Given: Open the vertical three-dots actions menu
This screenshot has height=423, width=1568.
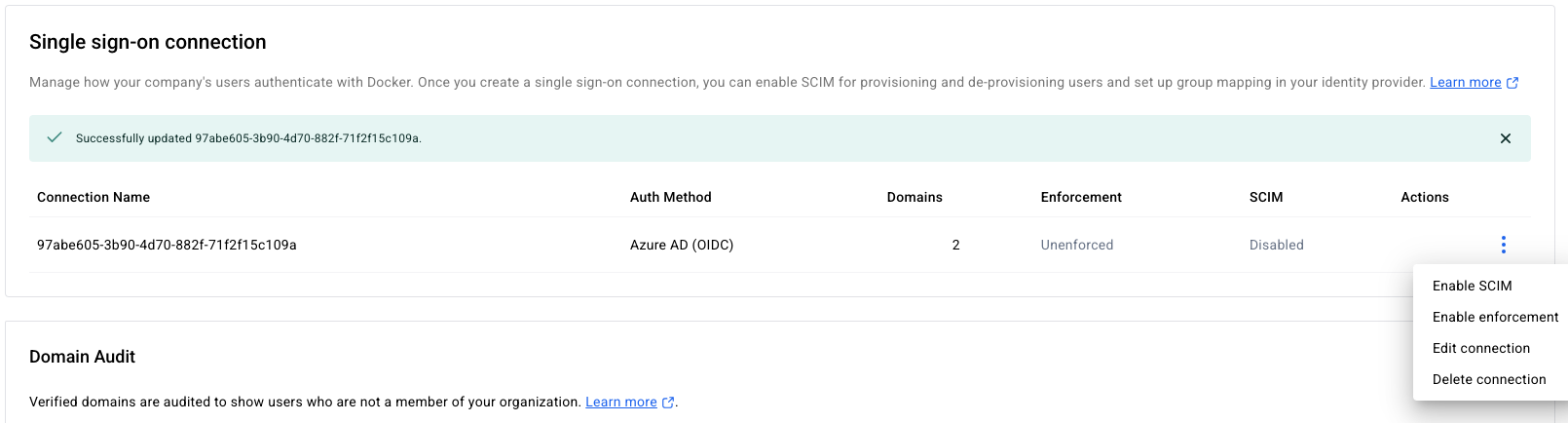Looking at the screenshot, I should [x=1503, y=245].
